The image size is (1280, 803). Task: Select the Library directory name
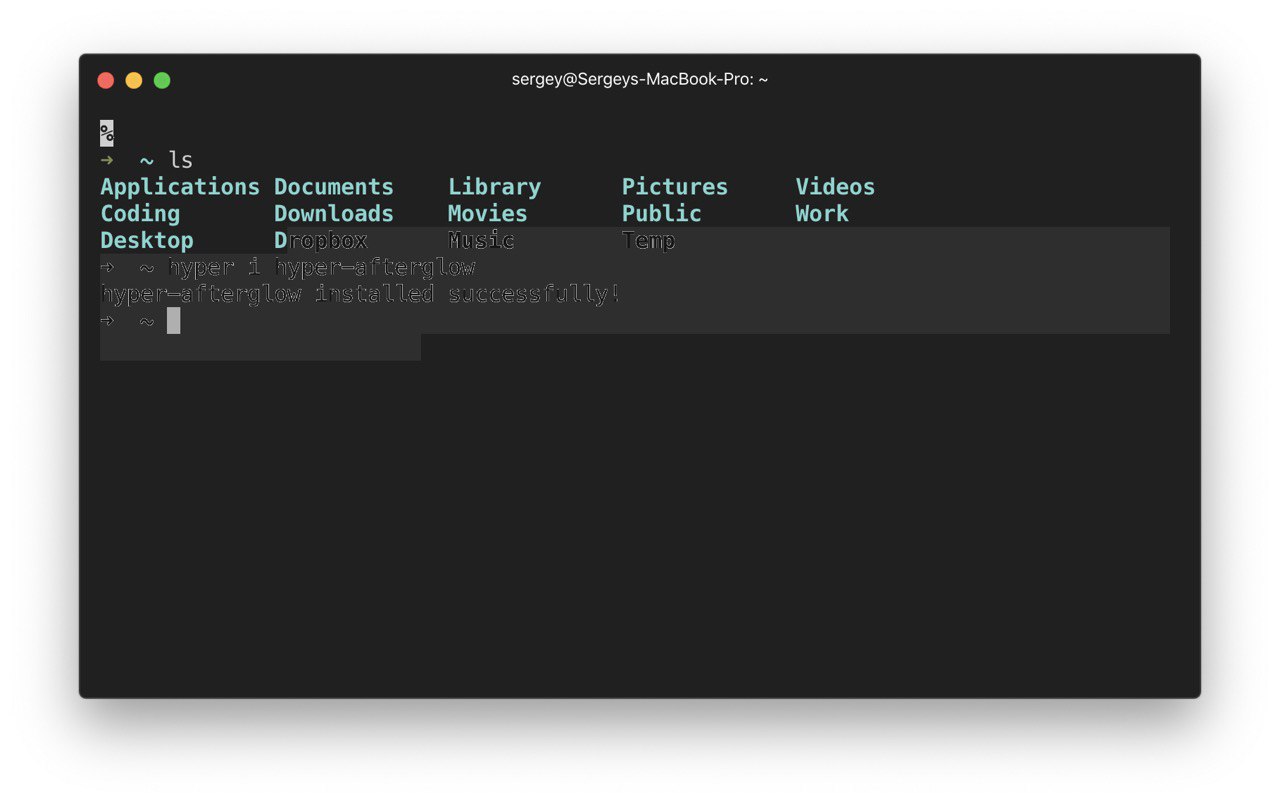click(x=494, y=187)
